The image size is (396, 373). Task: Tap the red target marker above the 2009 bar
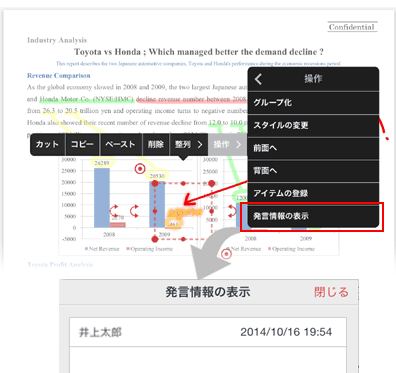(140, 169)
